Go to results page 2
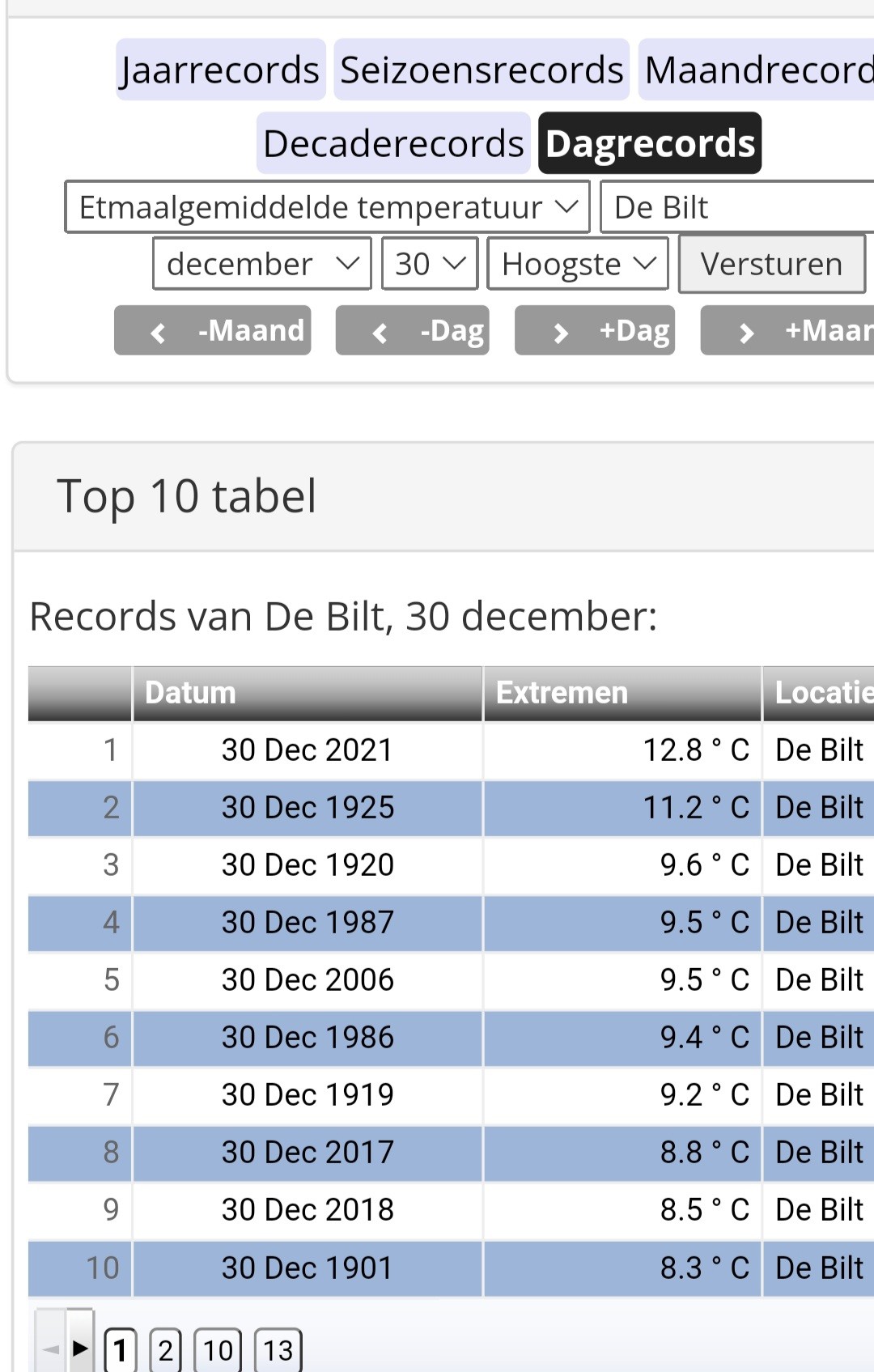This screenshot has height=1372, width=874. [165, 1350]
